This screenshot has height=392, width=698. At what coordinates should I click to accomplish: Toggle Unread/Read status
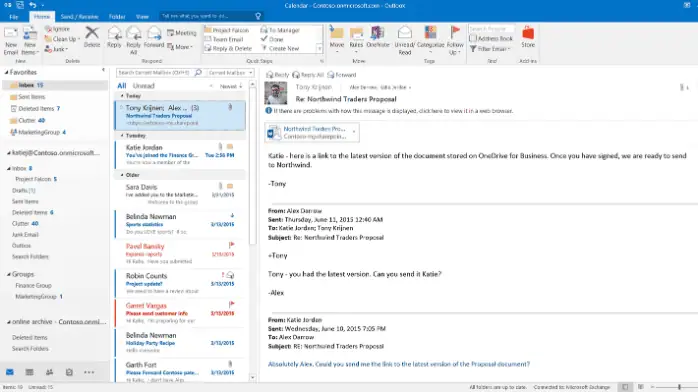point(404,40)
